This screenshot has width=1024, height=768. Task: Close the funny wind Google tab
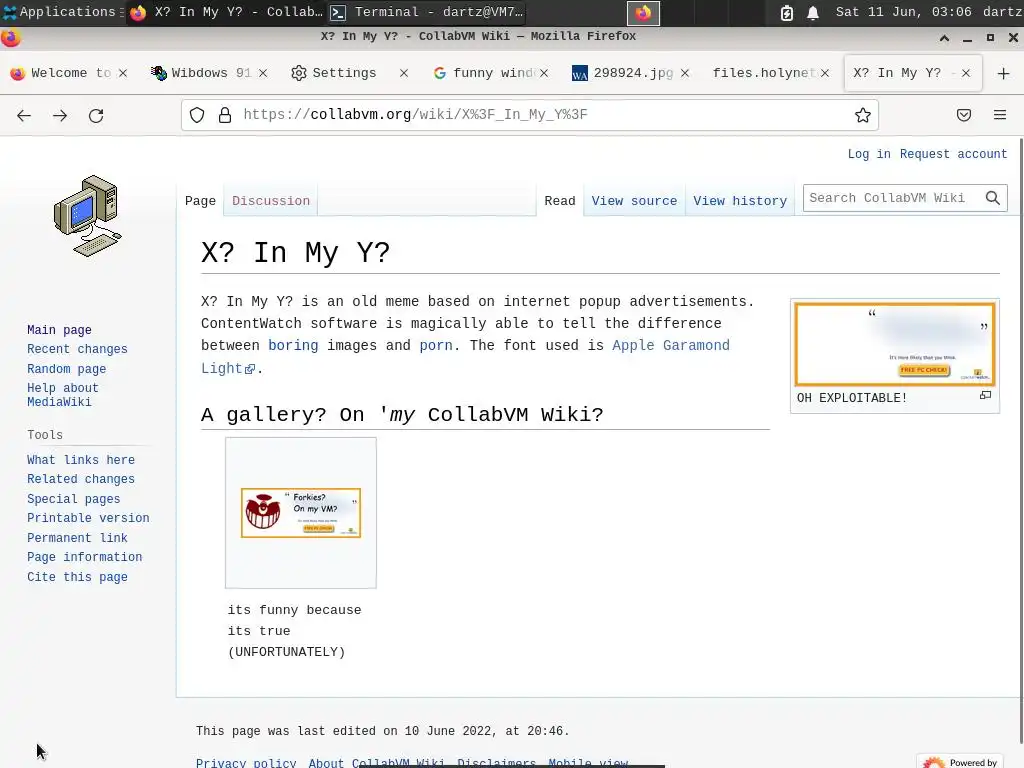point(544,73)
